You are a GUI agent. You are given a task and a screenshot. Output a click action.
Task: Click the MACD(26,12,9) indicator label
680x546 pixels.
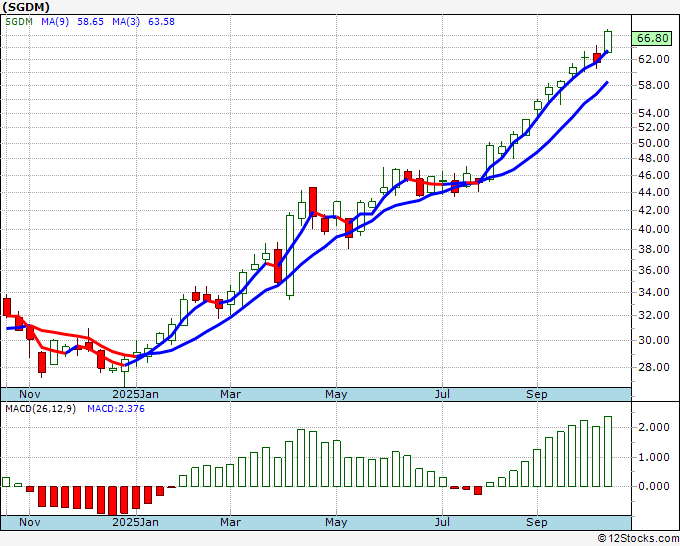click(x=40, y=409)
